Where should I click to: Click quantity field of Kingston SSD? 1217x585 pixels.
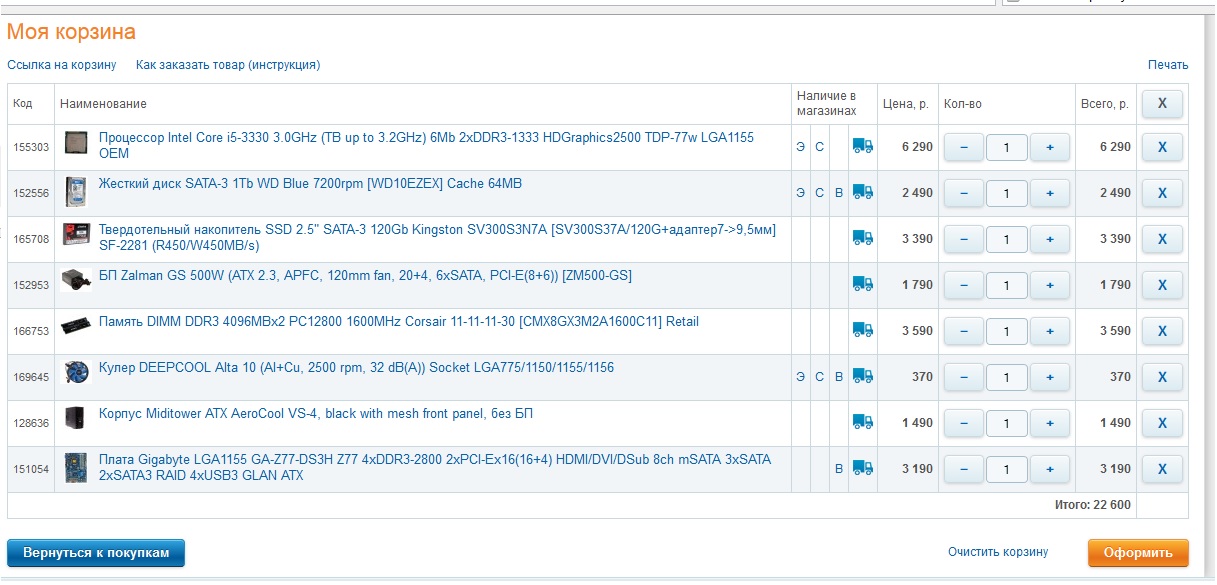tap(1007, 239)
